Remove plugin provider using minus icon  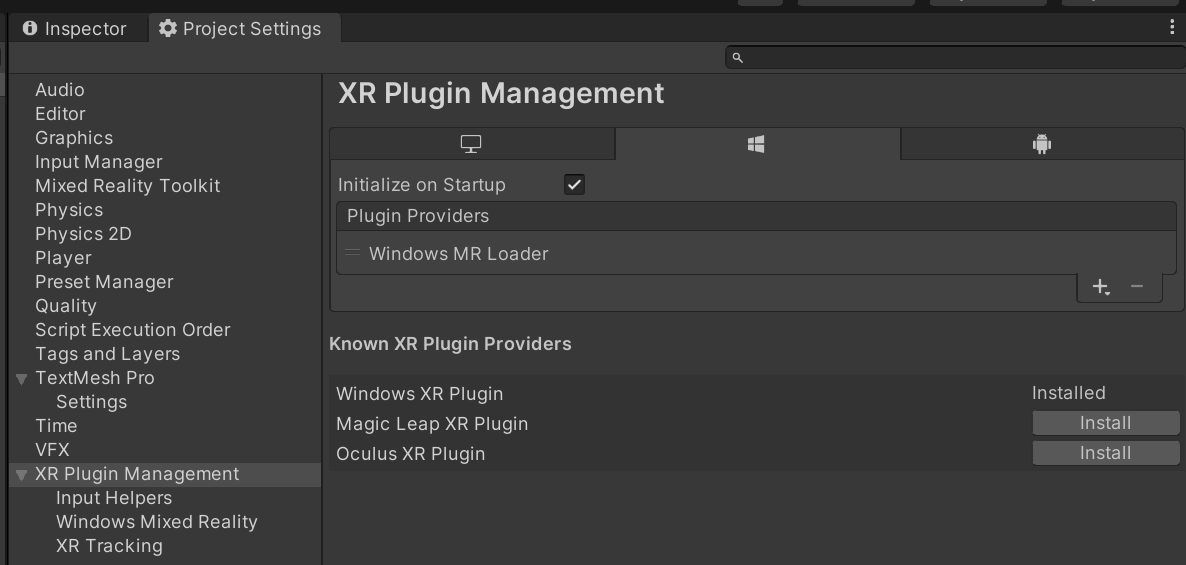tap(1136, 286)
